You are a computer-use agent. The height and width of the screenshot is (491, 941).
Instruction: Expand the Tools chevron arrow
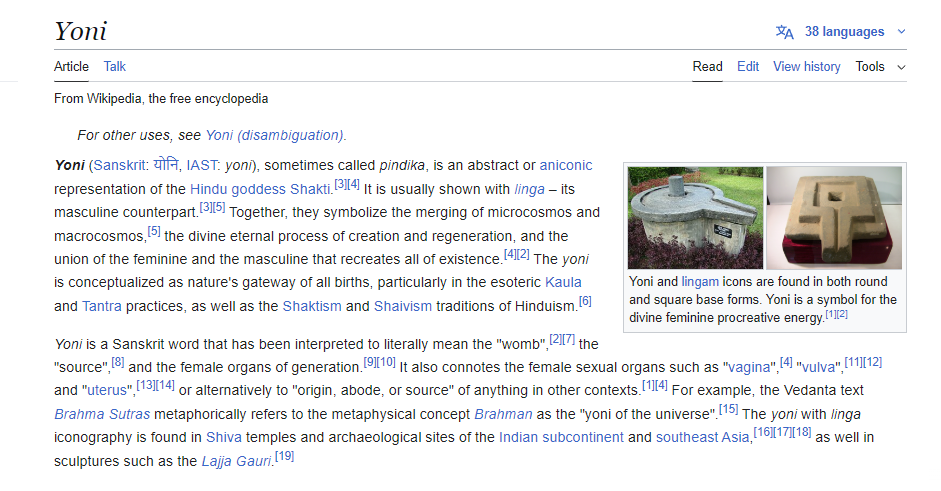[x=901, y=67]
